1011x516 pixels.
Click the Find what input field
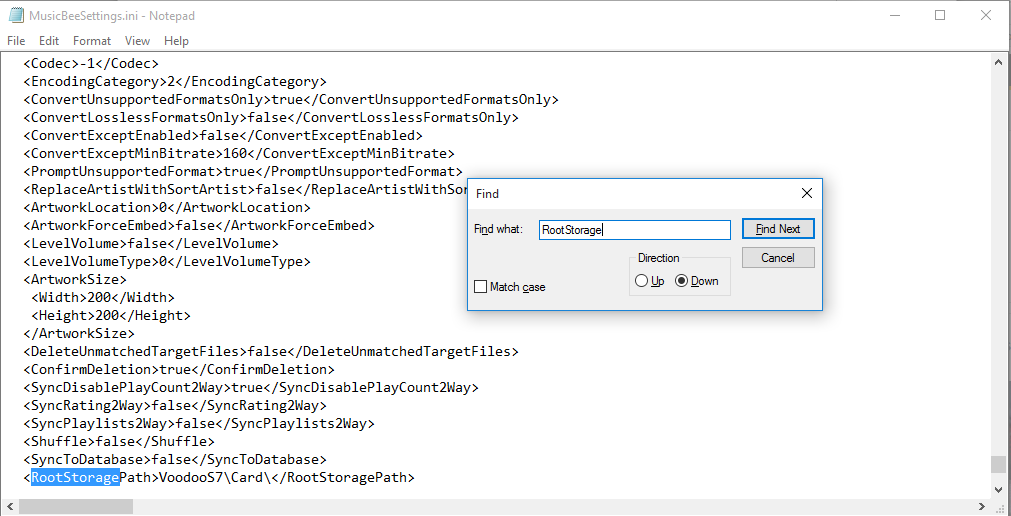click(634, 230)
